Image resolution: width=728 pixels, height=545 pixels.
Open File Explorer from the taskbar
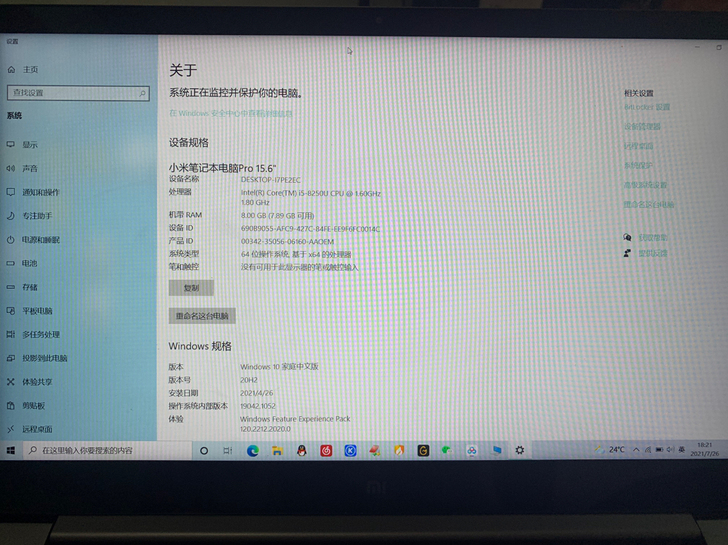277,450
